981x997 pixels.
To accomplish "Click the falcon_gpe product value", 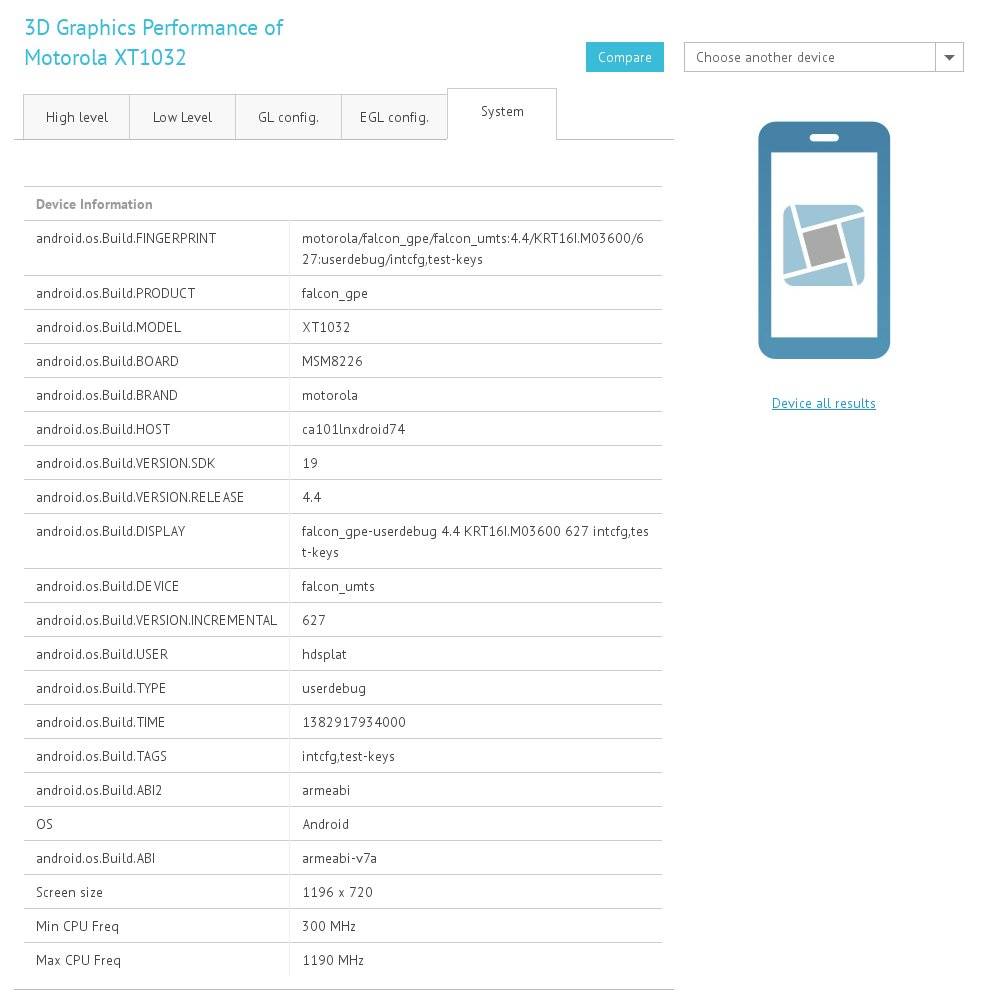I will pos(334,294).
